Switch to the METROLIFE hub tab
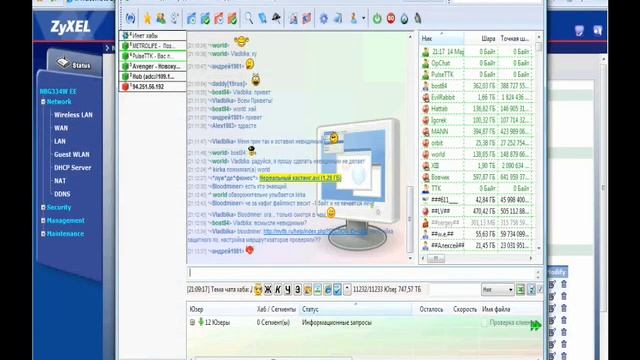The image size is (640, 360). pyautogui.click(x=152, y=46)
